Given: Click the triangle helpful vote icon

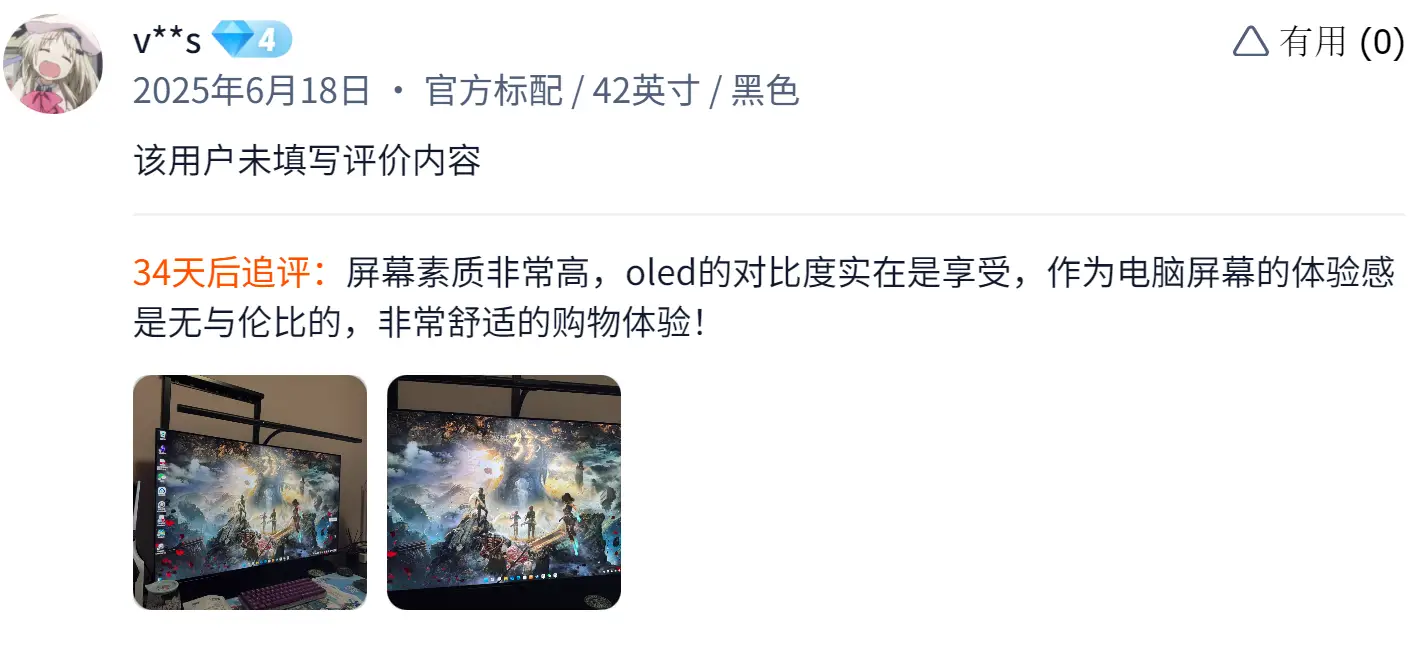Looking at the screenshot, I should click(1250, 41).
